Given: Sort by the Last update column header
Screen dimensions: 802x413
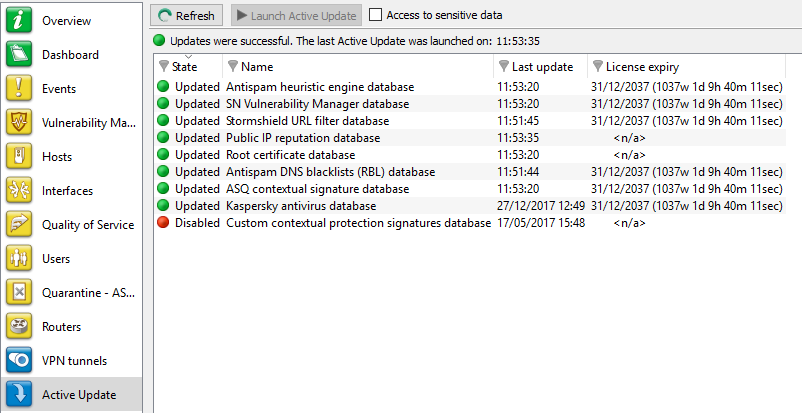Looking at the screenshot, I should click(542, 67).
